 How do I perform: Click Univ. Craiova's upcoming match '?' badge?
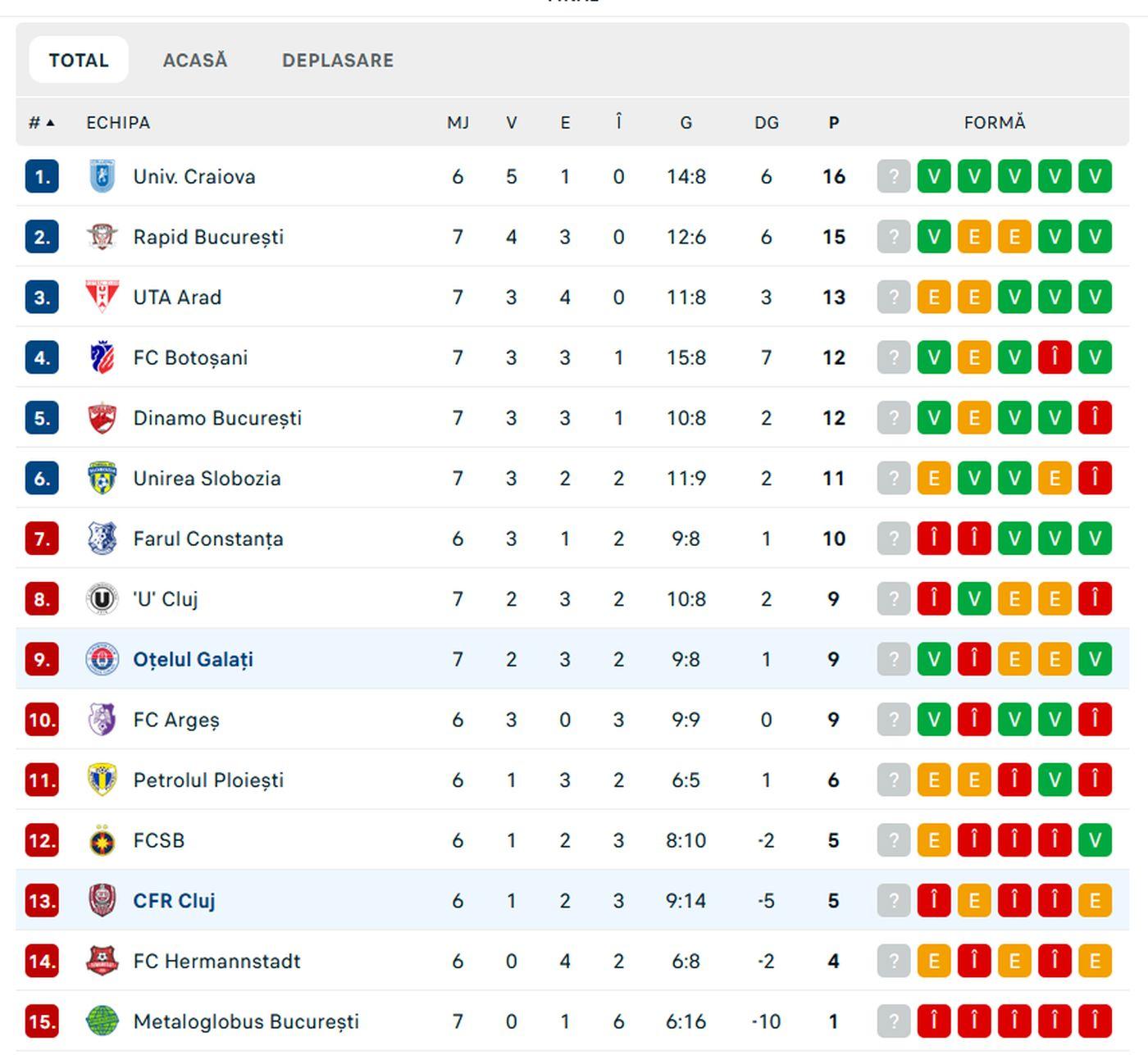click(x=894, y=177)
